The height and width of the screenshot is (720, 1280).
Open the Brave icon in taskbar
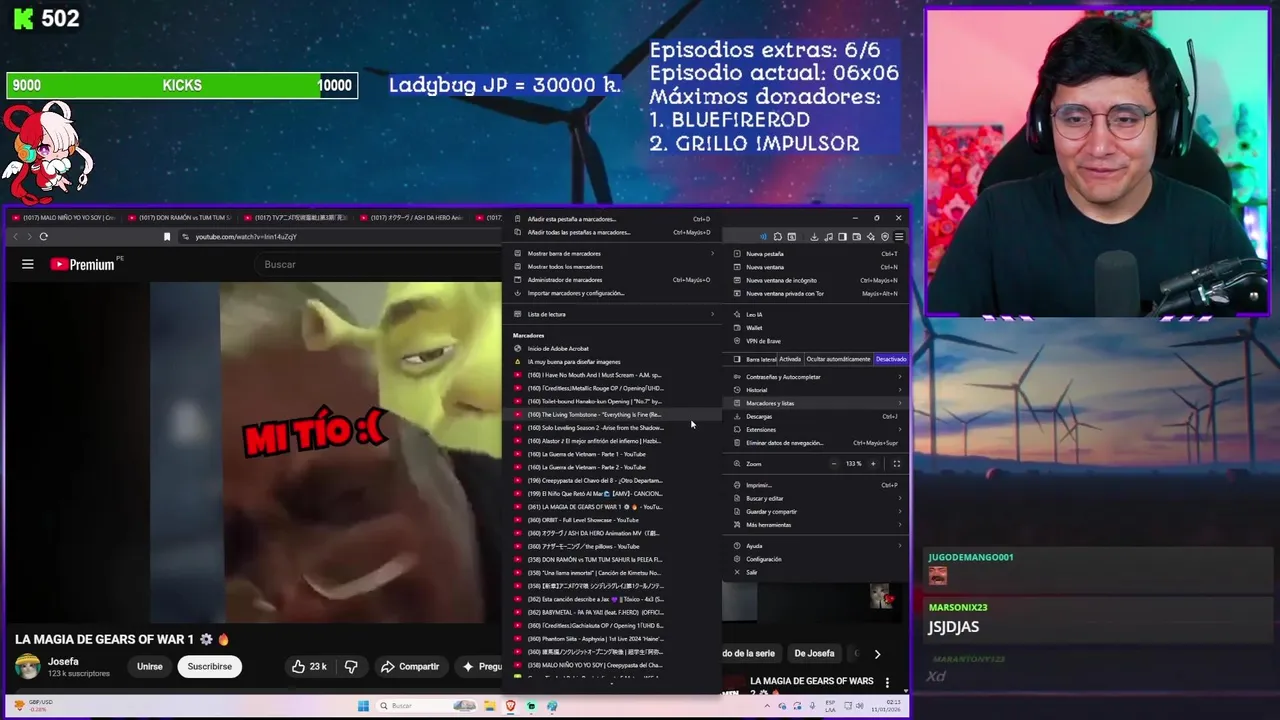pos(510,706)
